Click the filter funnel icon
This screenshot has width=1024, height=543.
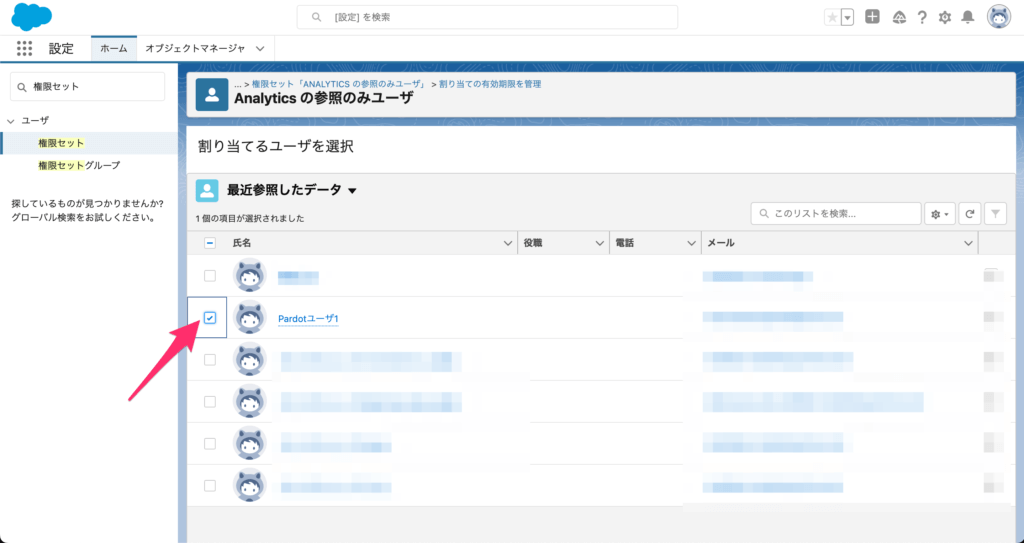995,214
